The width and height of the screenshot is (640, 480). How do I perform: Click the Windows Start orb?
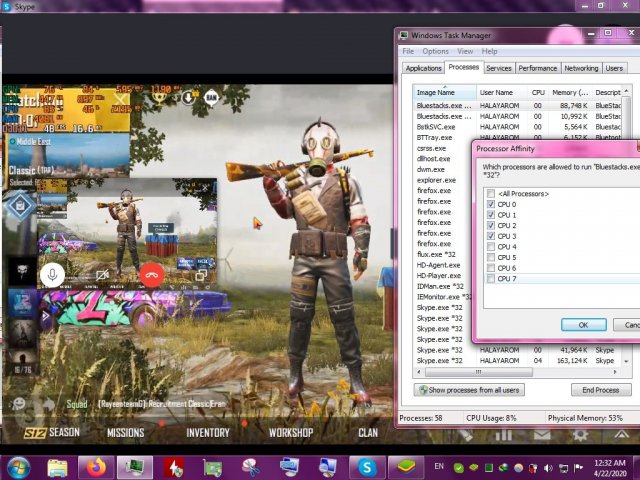pyautogui.click(x=18, y=467)
